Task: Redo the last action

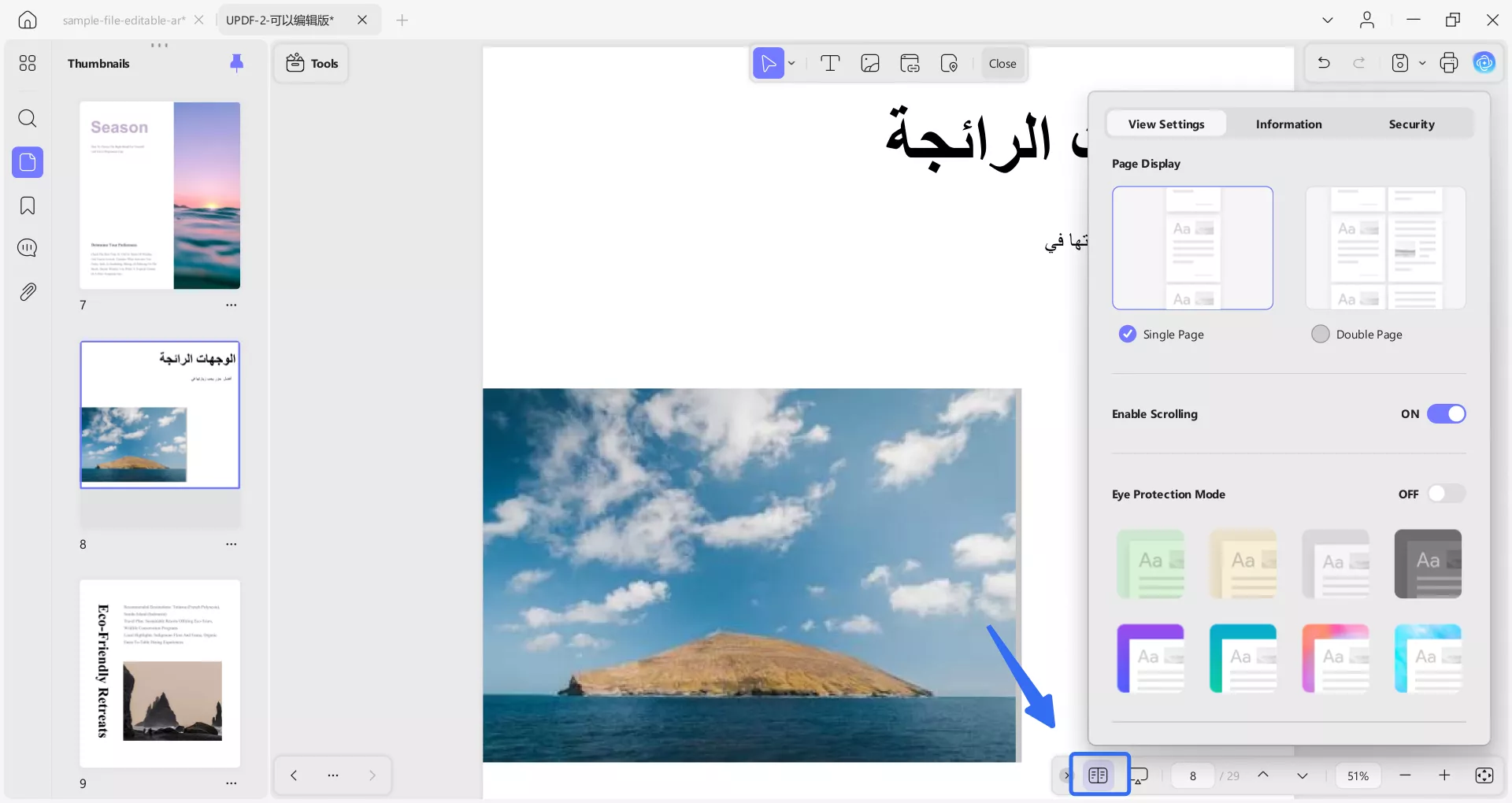Action: coord(1359,63)
